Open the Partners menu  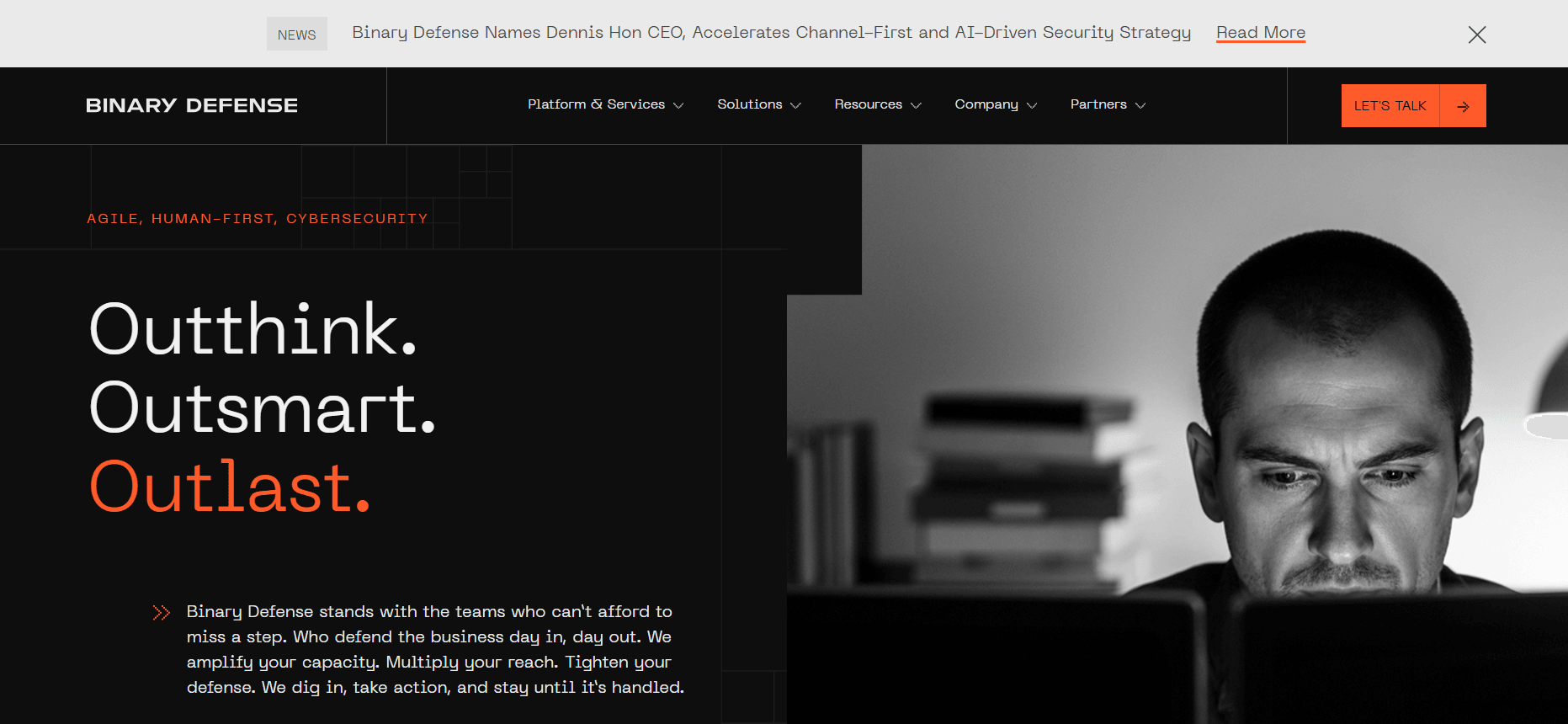click(1098, 104)
